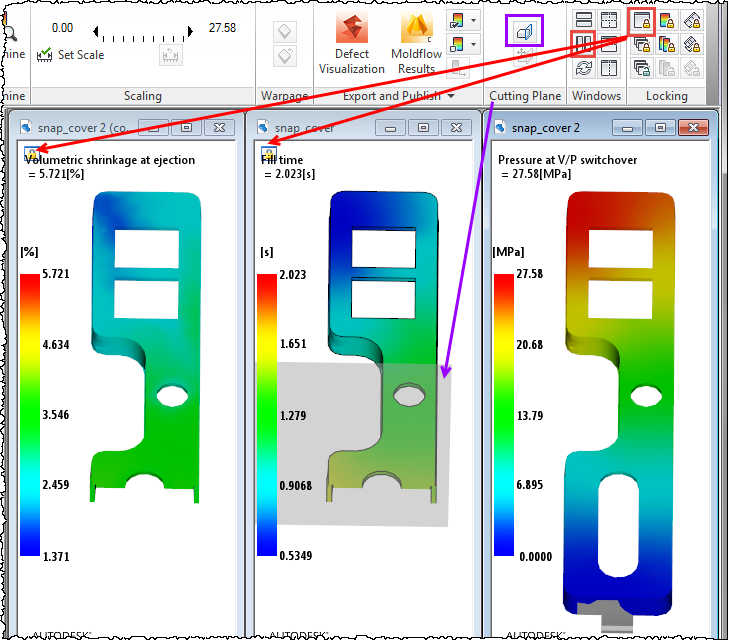This screenshot has height=643, width=729.
Task: Click document icon in snap_cover title bar
Action: 263,127
